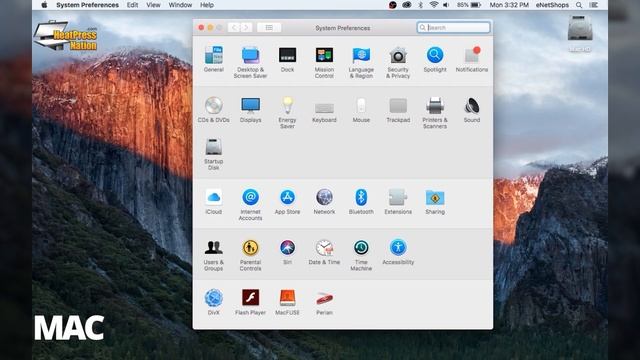Screen dimensions: 640x360
Task: Open Network preferences
Action: [324, 202]
